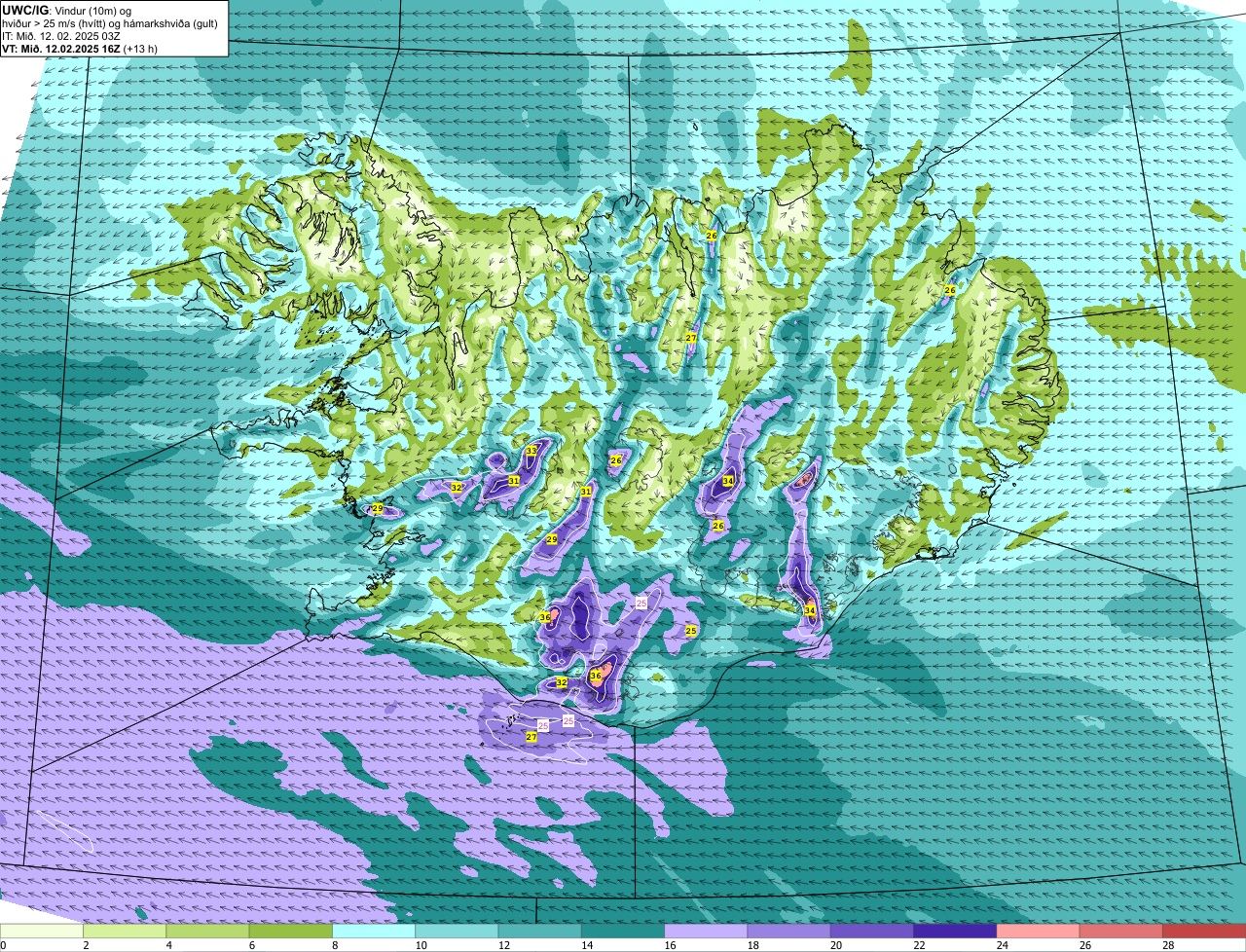Click the 24–26 m/s light pink legend swatch
Screen dimensions: 1246x952
coord(1038,931)
